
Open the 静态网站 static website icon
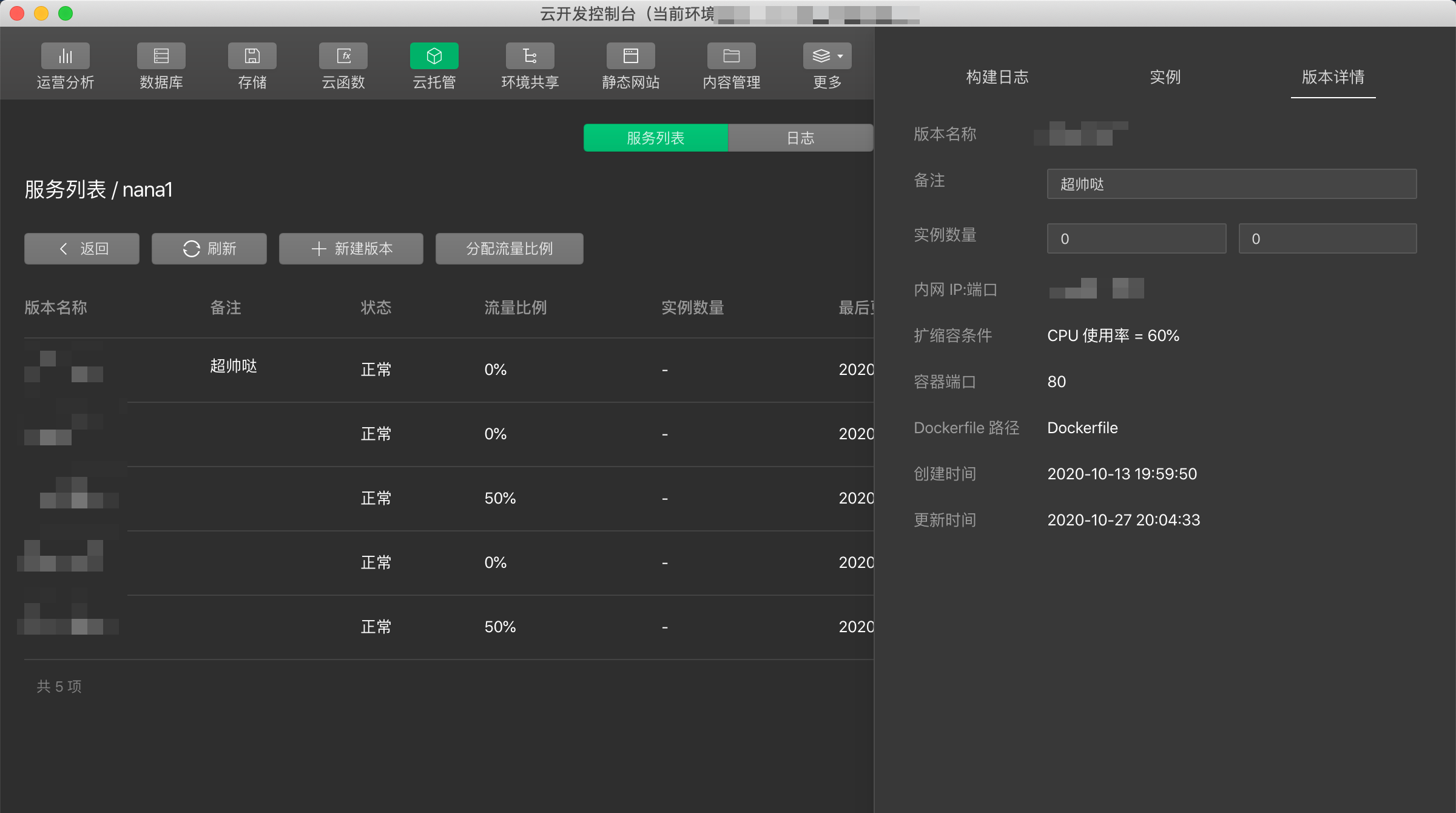[x=630, y=56]
